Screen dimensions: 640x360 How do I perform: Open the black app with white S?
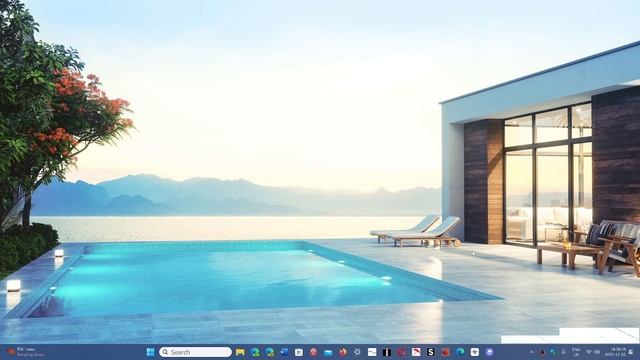pos(430,352)
